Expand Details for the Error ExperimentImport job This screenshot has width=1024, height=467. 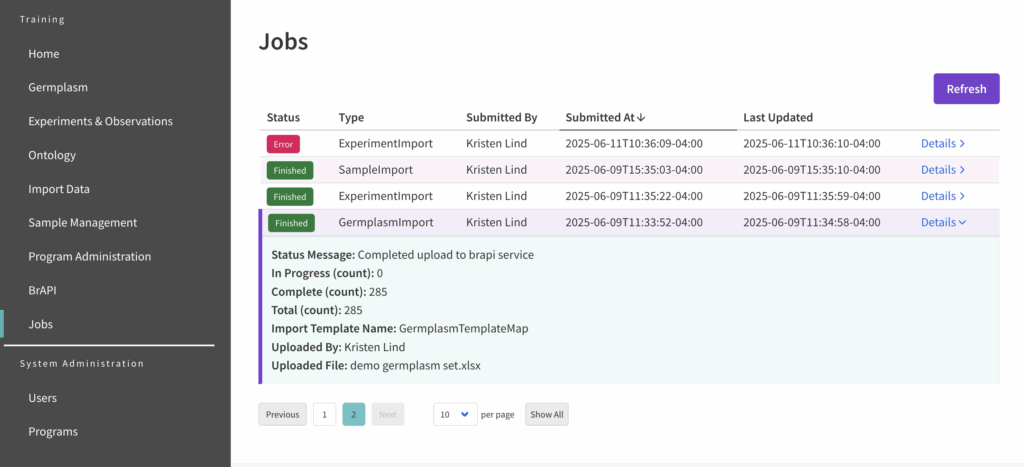942,143
